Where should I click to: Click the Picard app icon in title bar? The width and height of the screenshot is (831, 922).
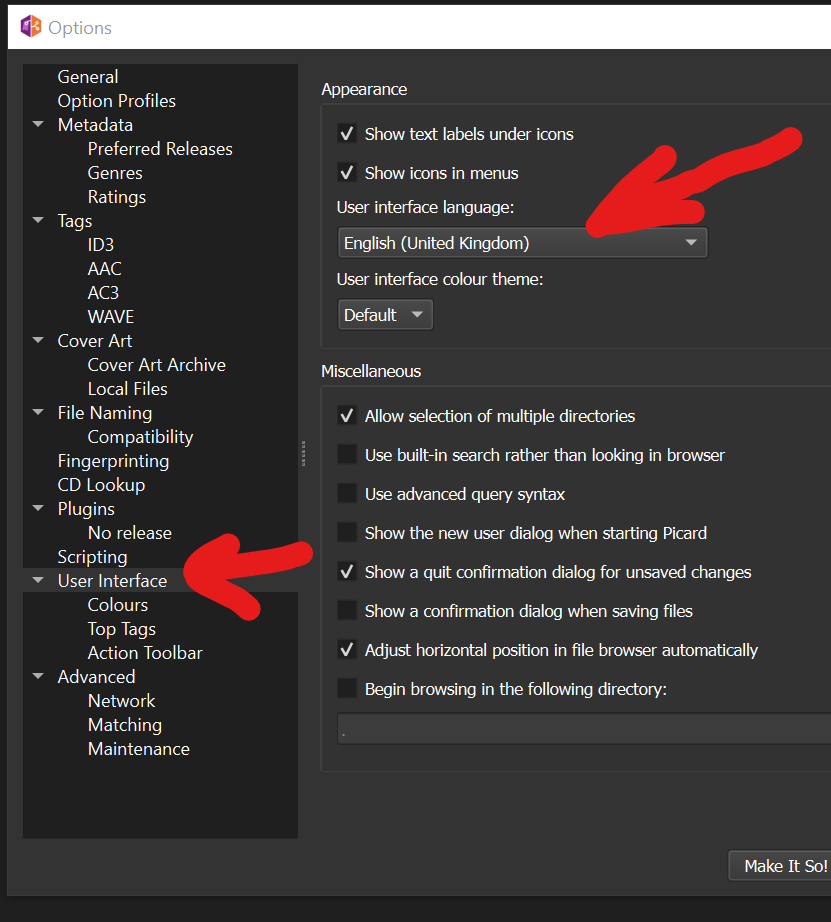(31, 26)
